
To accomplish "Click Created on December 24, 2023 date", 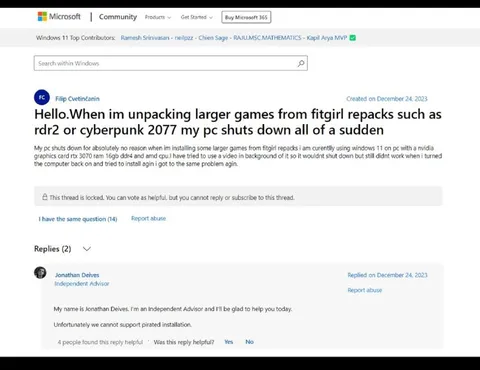I will pyautogui.click(x=387, y=99).
